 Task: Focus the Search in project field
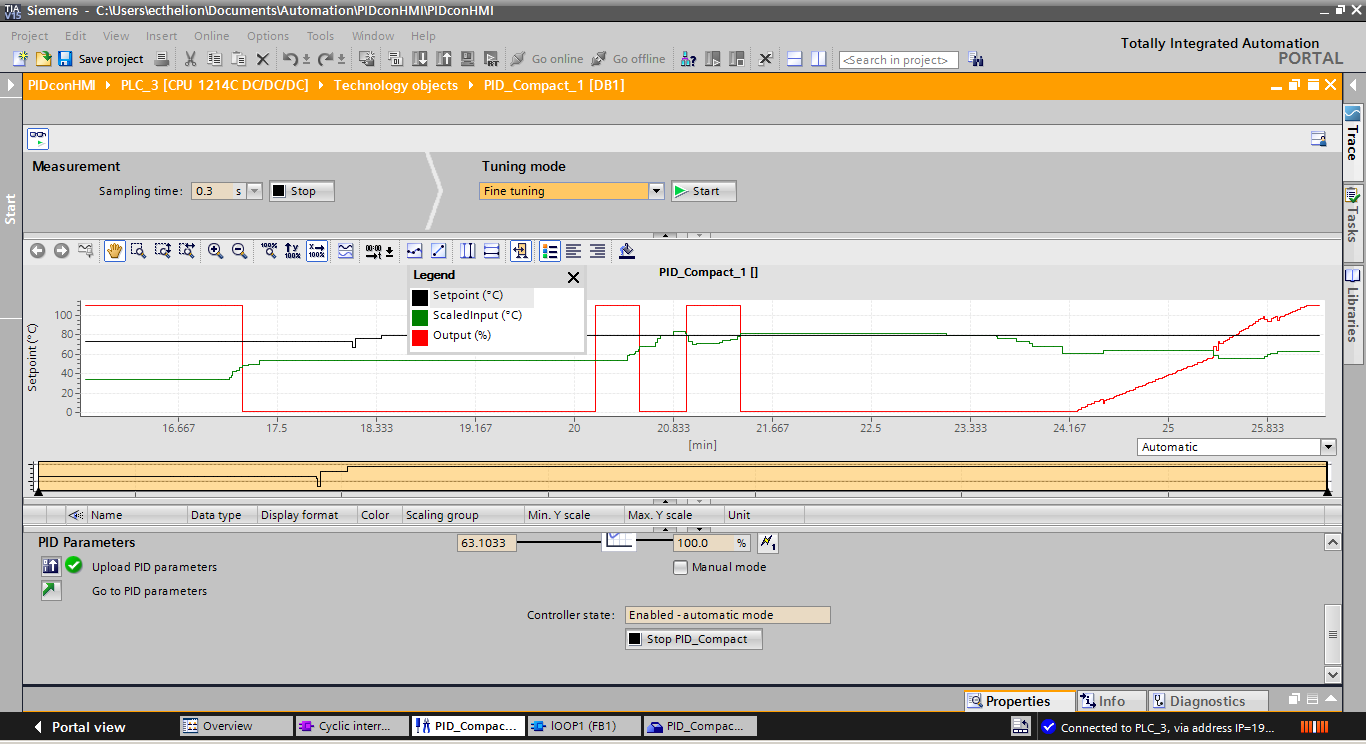pyautogui.click(x=898, y=60)
